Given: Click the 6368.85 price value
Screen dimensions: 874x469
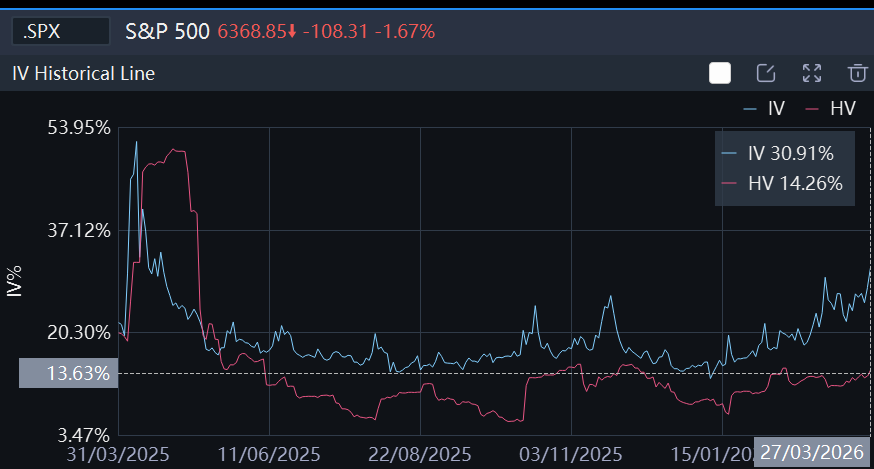Looking at the screenshot, I should click(252, 31).
